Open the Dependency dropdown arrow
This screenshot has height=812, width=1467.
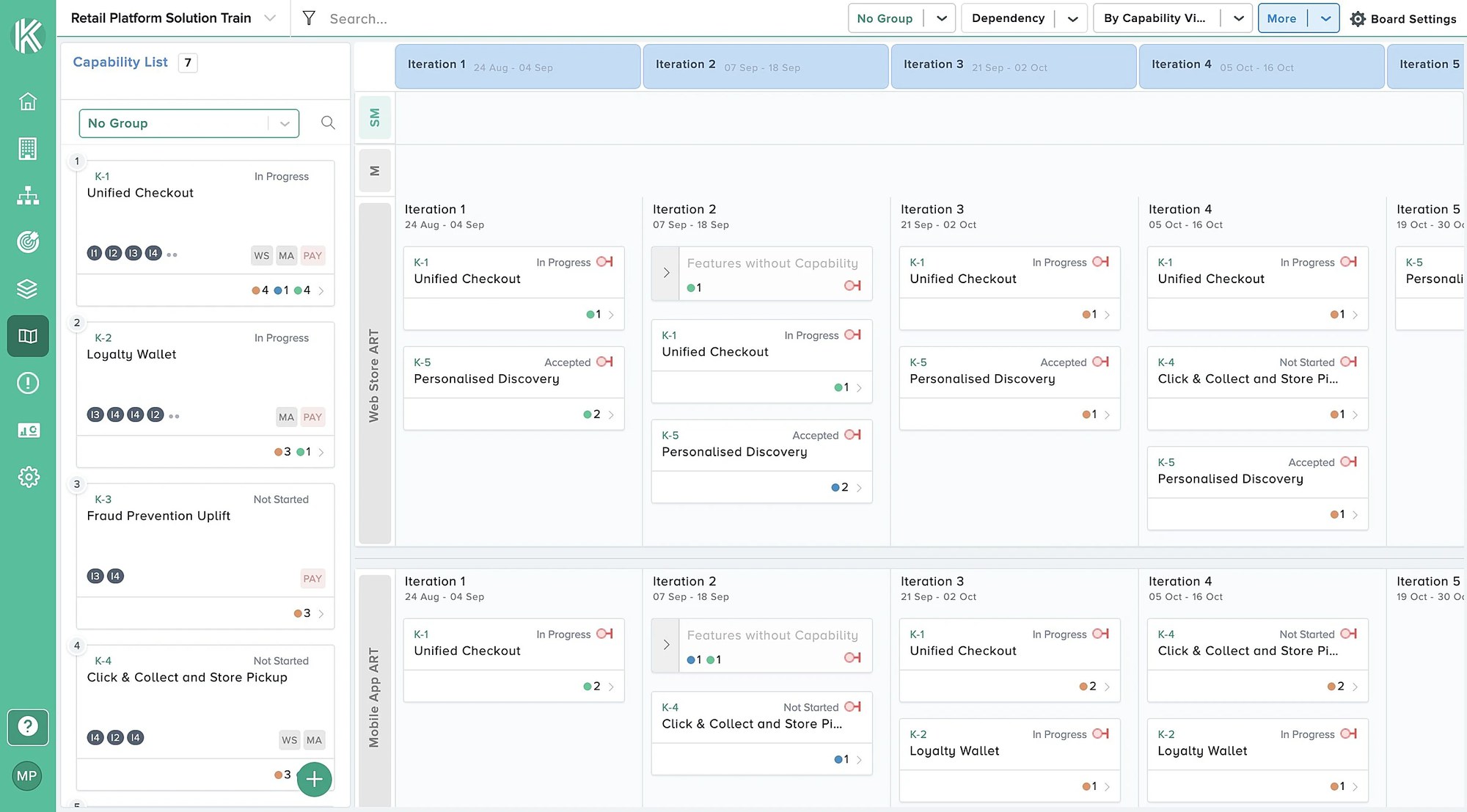pos(1072,18)
